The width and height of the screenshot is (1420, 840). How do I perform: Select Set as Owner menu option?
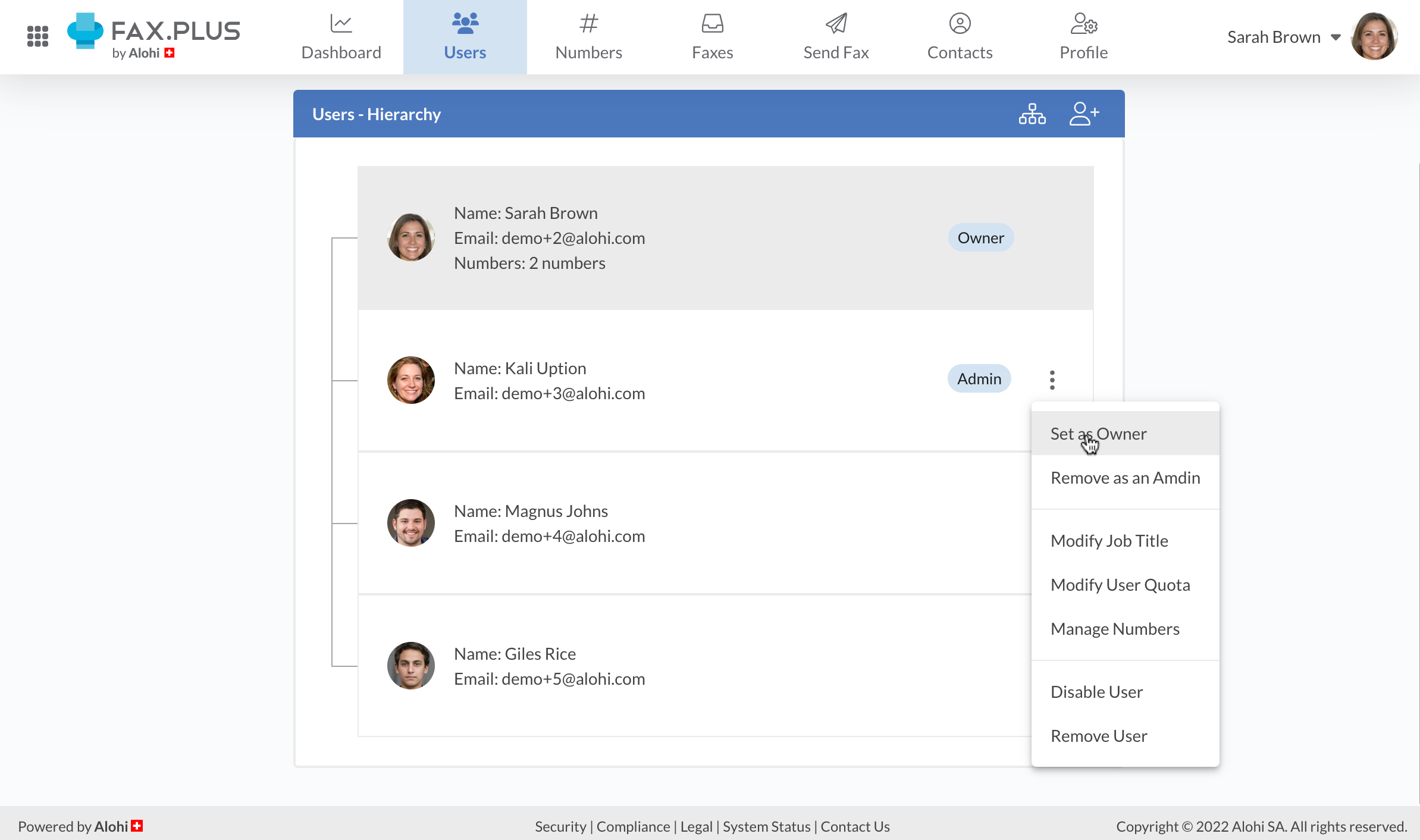point(1098,434)
